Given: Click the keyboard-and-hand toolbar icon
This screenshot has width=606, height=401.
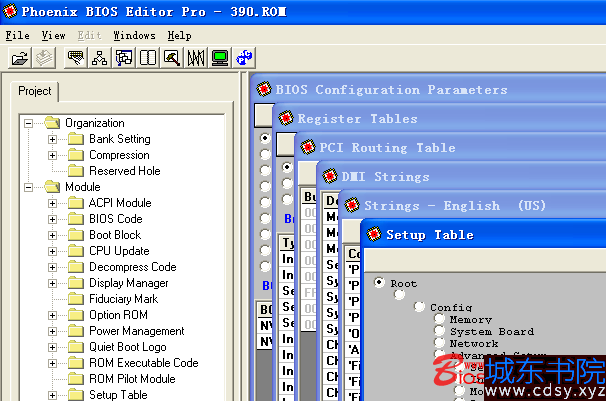Looking at the screenshot, I should (75, 58).
